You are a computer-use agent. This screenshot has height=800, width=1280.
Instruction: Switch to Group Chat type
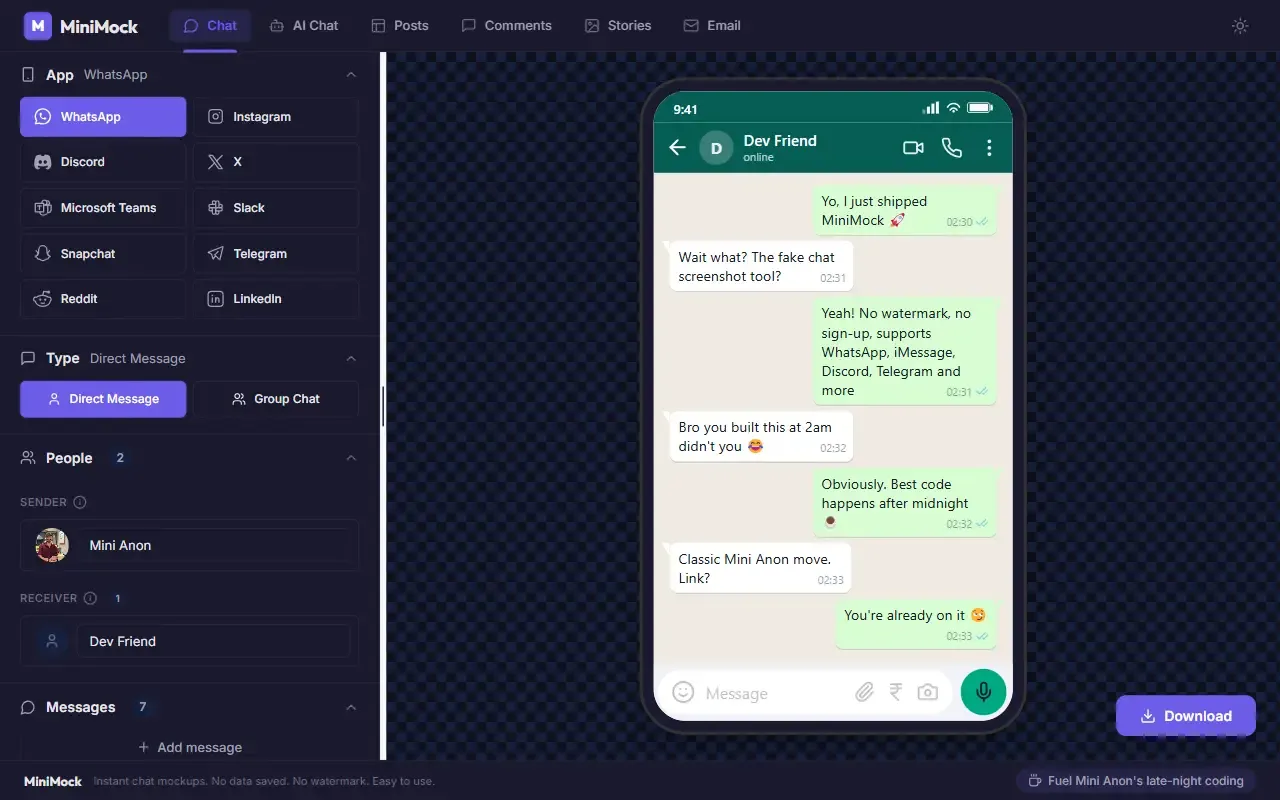(x=276, y=399)
